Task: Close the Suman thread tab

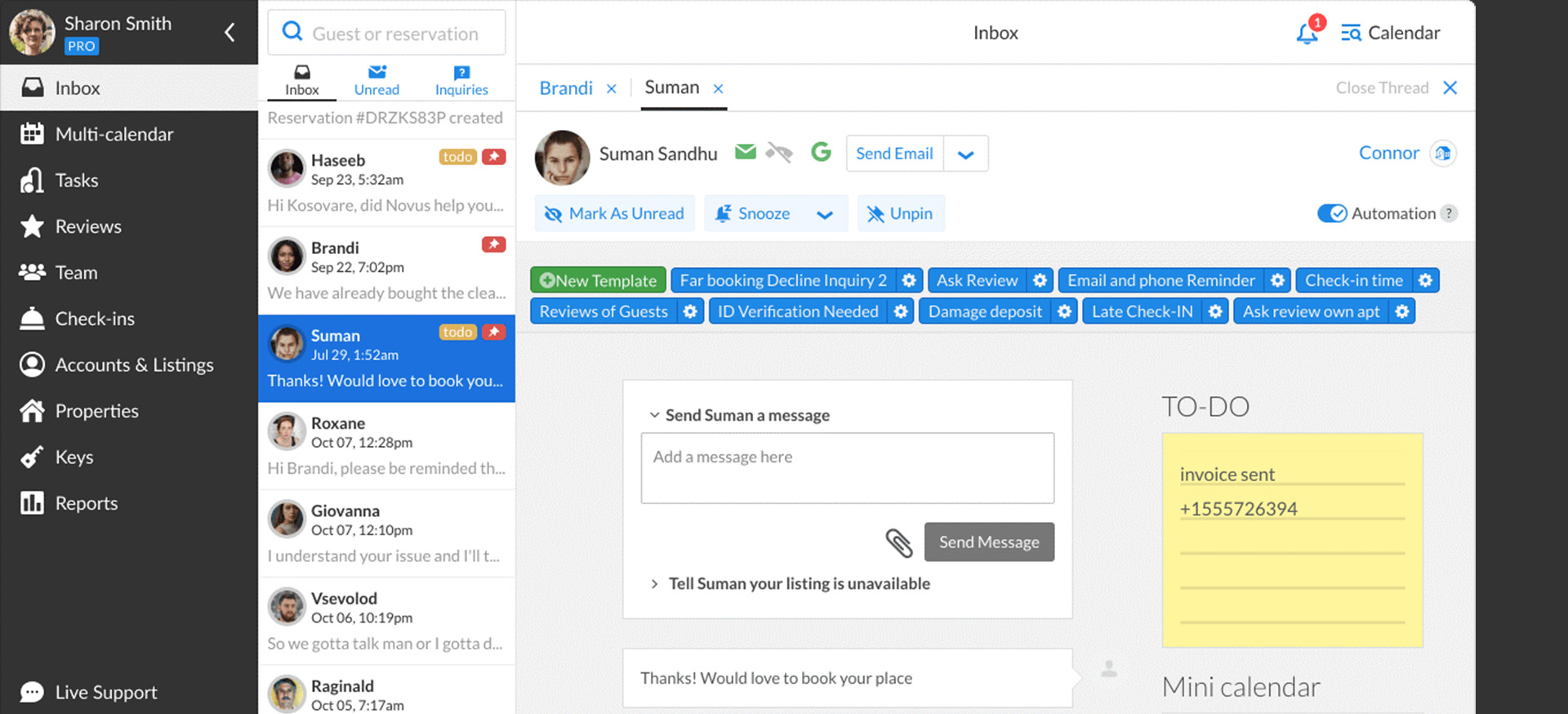Action: 718,88
